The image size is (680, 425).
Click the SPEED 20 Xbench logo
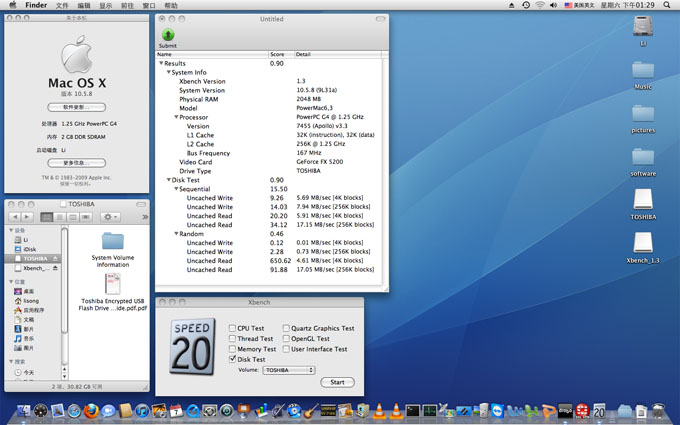(x=193, y=347)
